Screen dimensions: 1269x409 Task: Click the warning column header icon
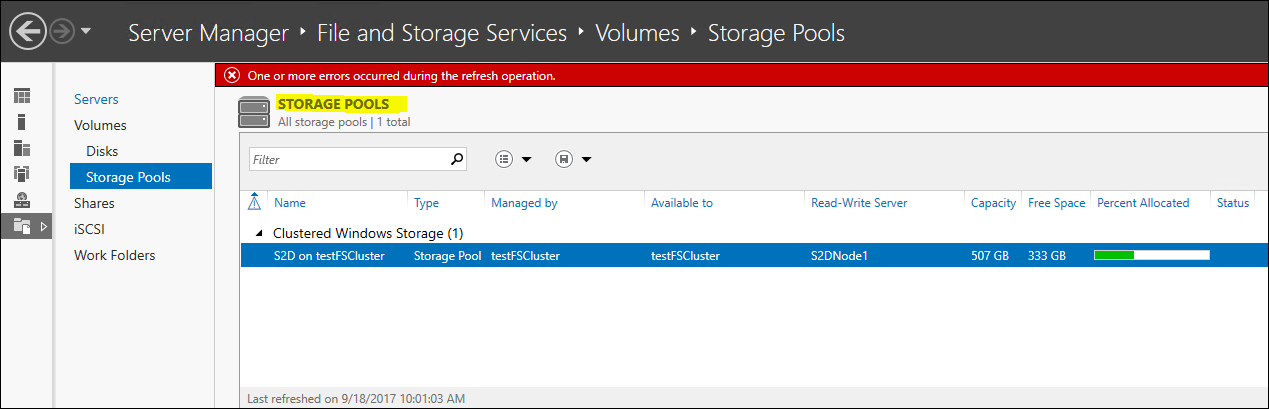[x=254, y=203]
